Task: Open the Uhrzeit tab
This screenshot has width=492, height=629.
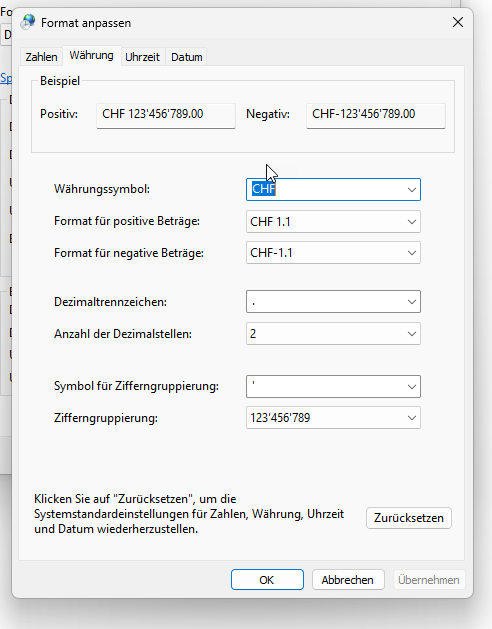Action: 142,57
